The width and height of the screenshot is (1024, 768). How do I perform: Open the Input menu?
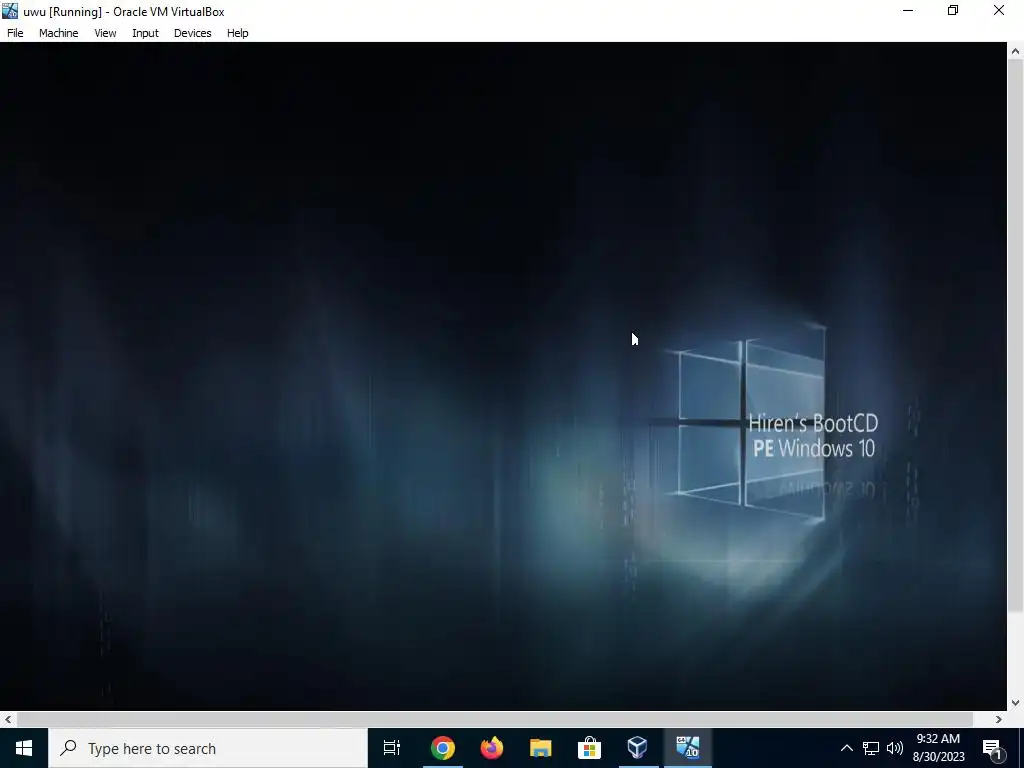(x=145, y=33)
